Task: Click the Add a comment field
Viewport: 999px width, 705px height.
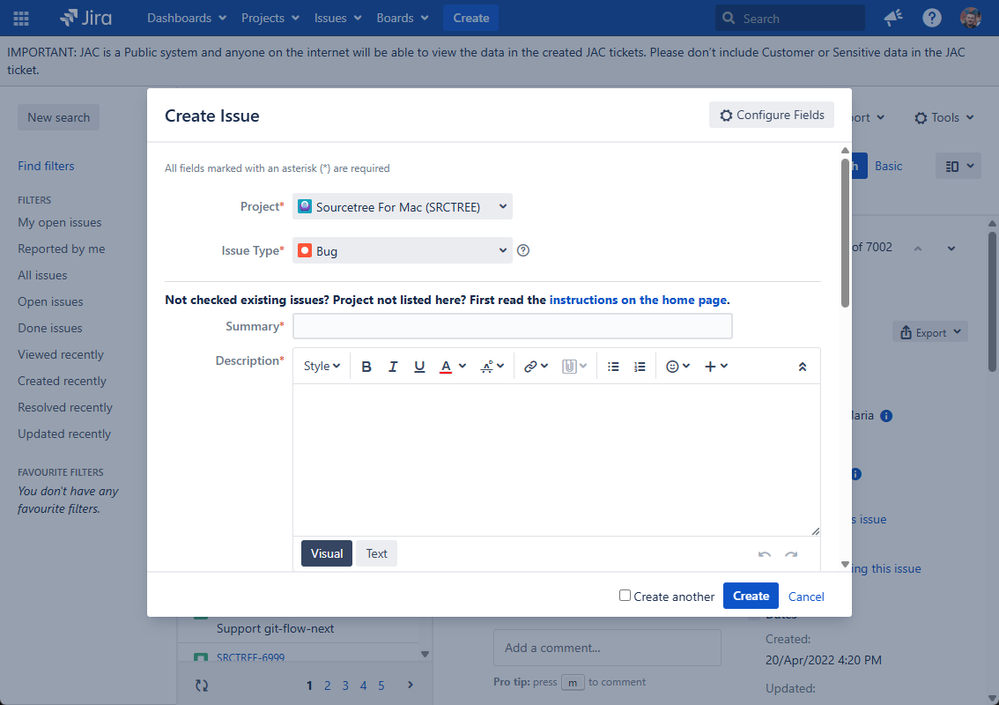Action: coord(607,648)
